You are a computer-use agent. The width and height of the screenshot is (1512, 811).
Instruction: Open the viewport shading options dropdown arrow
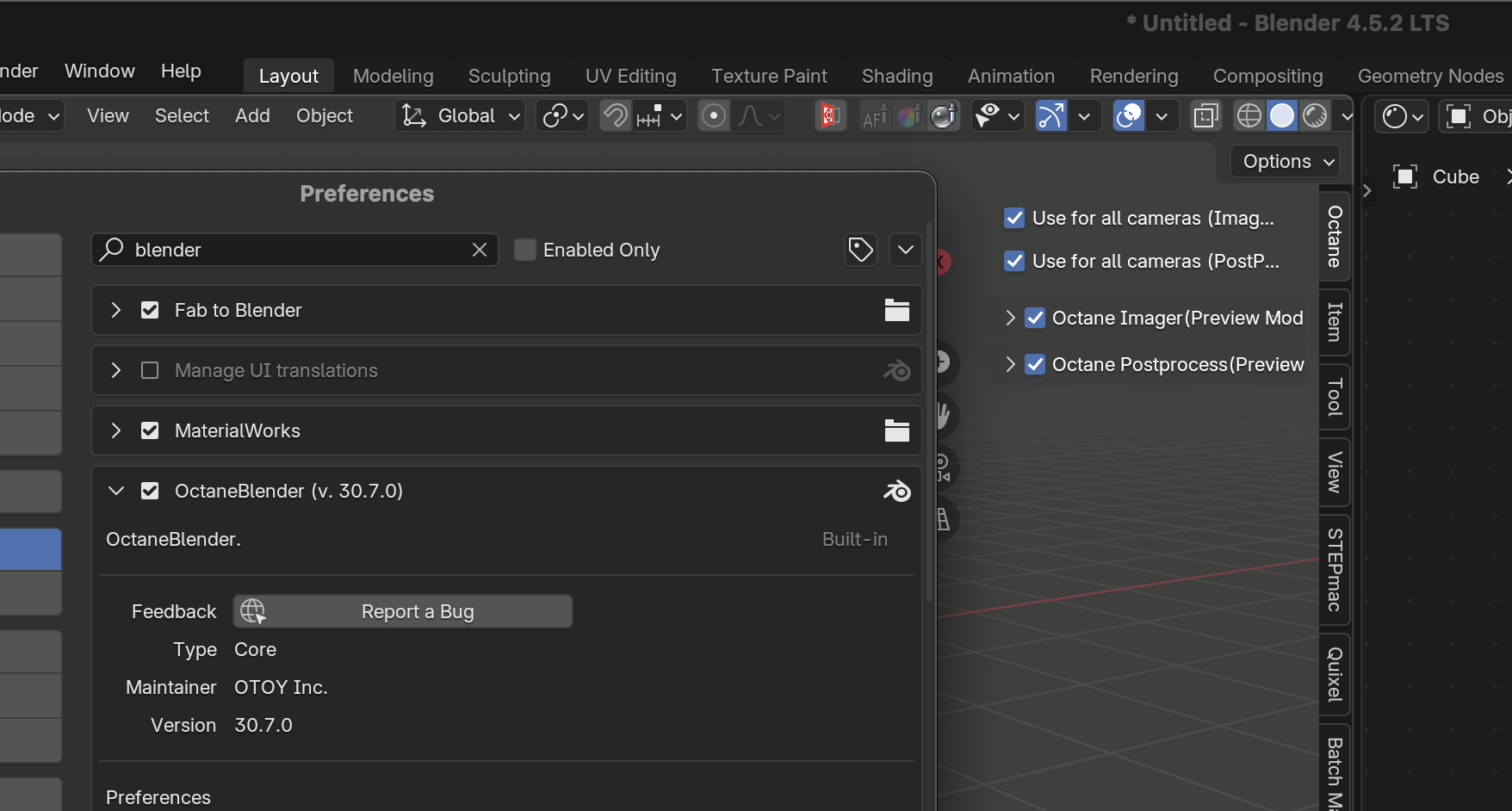[1347, 115]
